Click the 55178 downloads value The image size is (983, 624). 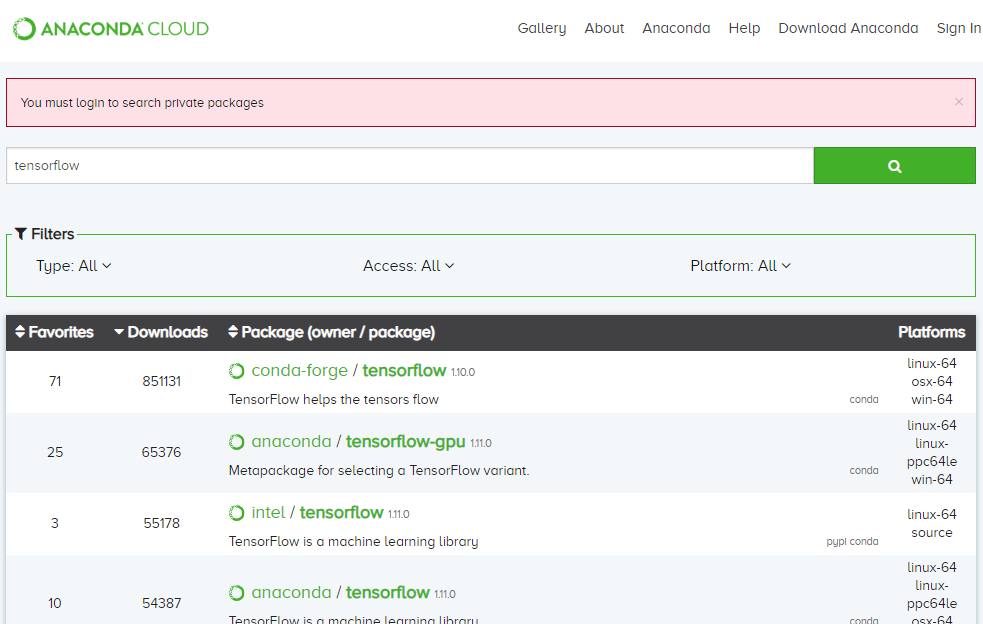(161, 523)
